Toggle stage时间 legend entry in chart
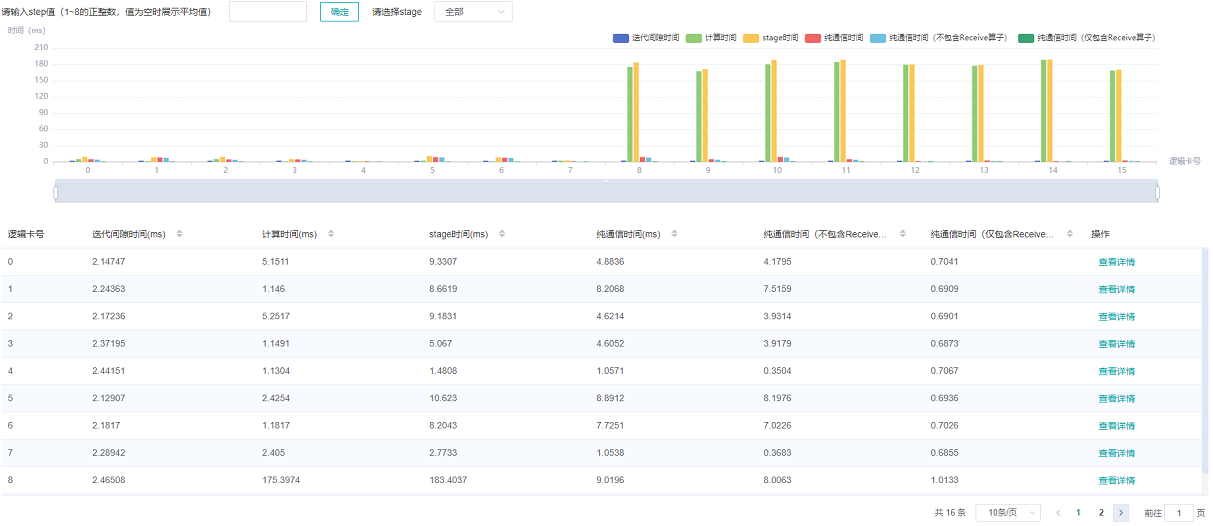The width and height of the screenshot is (1213, 526). 770,38
